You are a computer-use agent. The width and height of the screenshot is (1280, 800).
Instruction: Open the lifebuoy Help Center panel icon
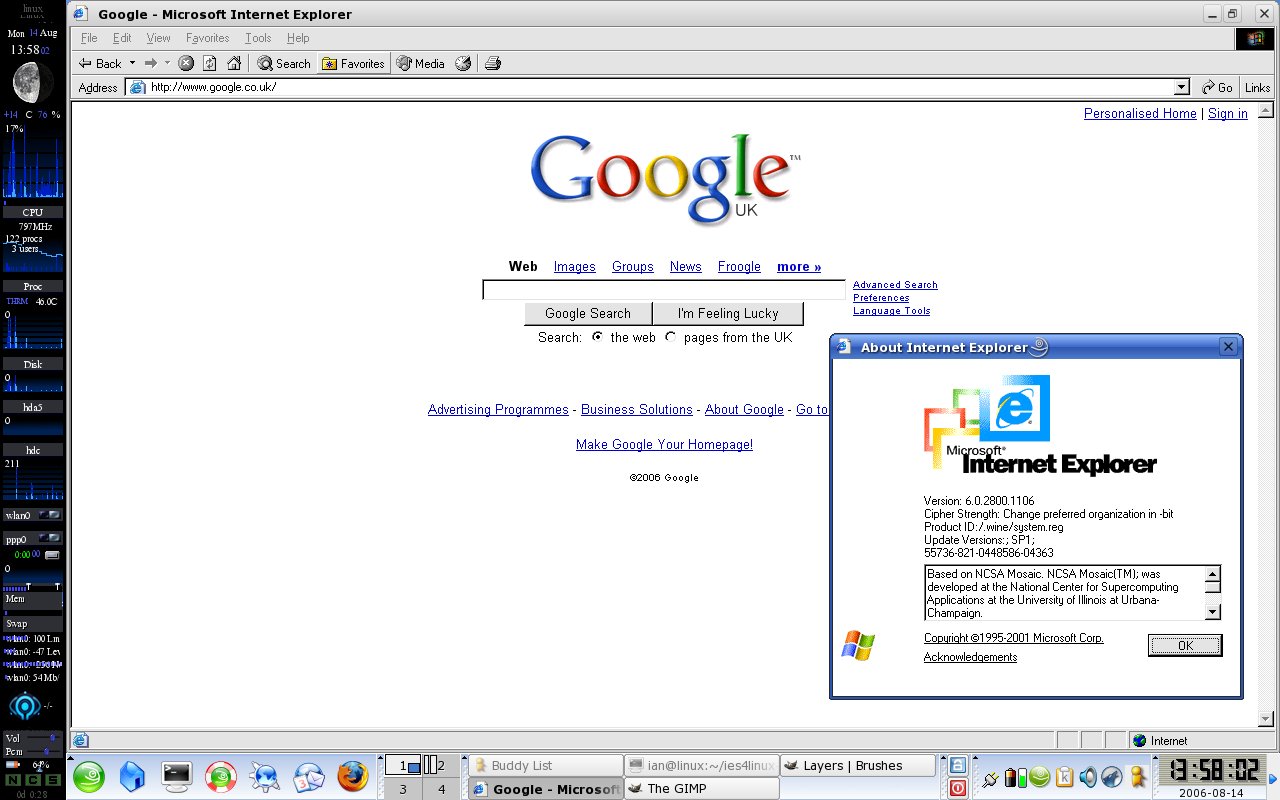point(221,776)
